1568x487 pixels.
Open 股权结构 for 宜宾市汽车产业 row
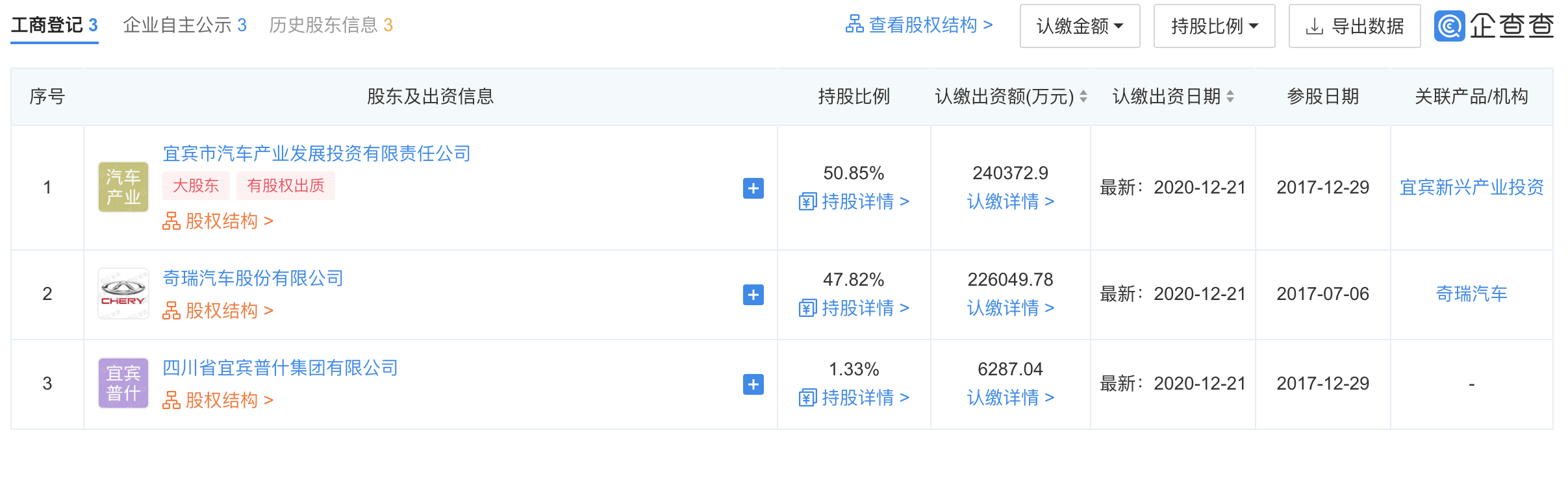pos(218,221)
